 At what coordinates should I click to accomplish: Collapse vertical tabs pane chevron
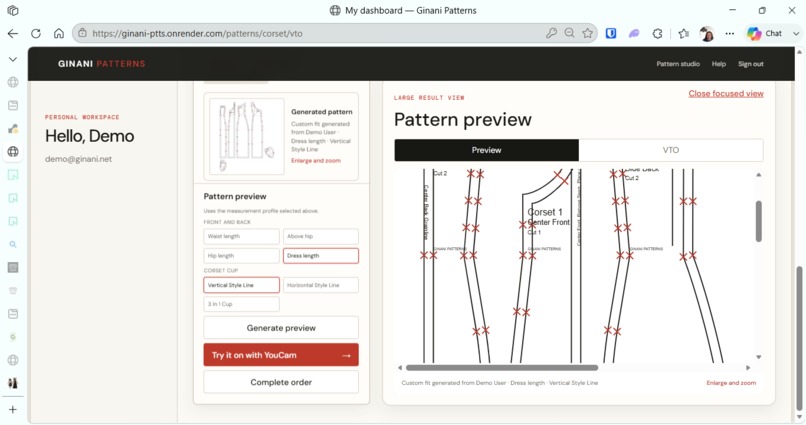pyautogui.click(x=13, y=59)
